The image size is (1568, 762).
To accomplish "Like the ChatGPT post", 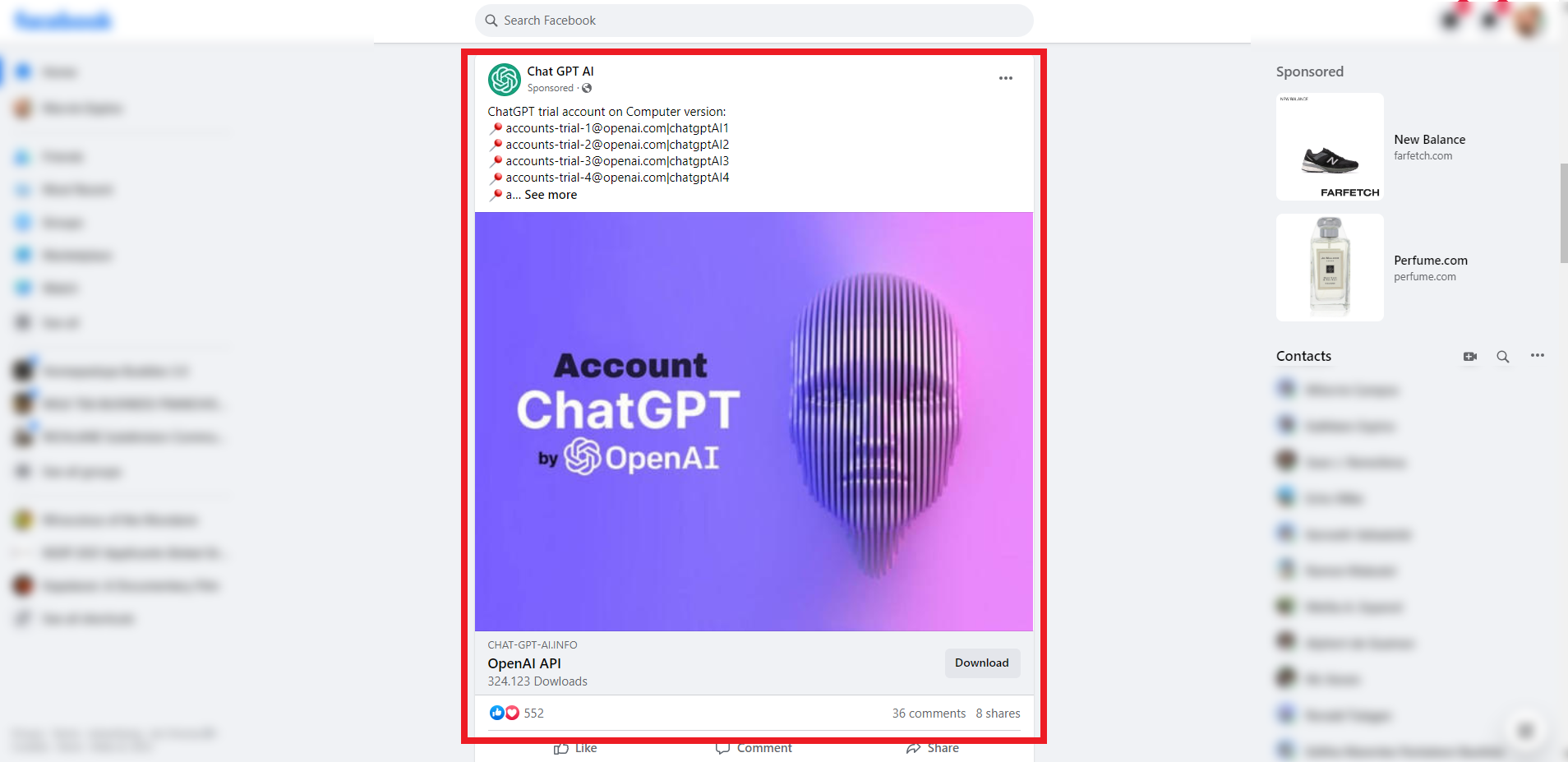I will pyautogui.click(x=575, y=748).
